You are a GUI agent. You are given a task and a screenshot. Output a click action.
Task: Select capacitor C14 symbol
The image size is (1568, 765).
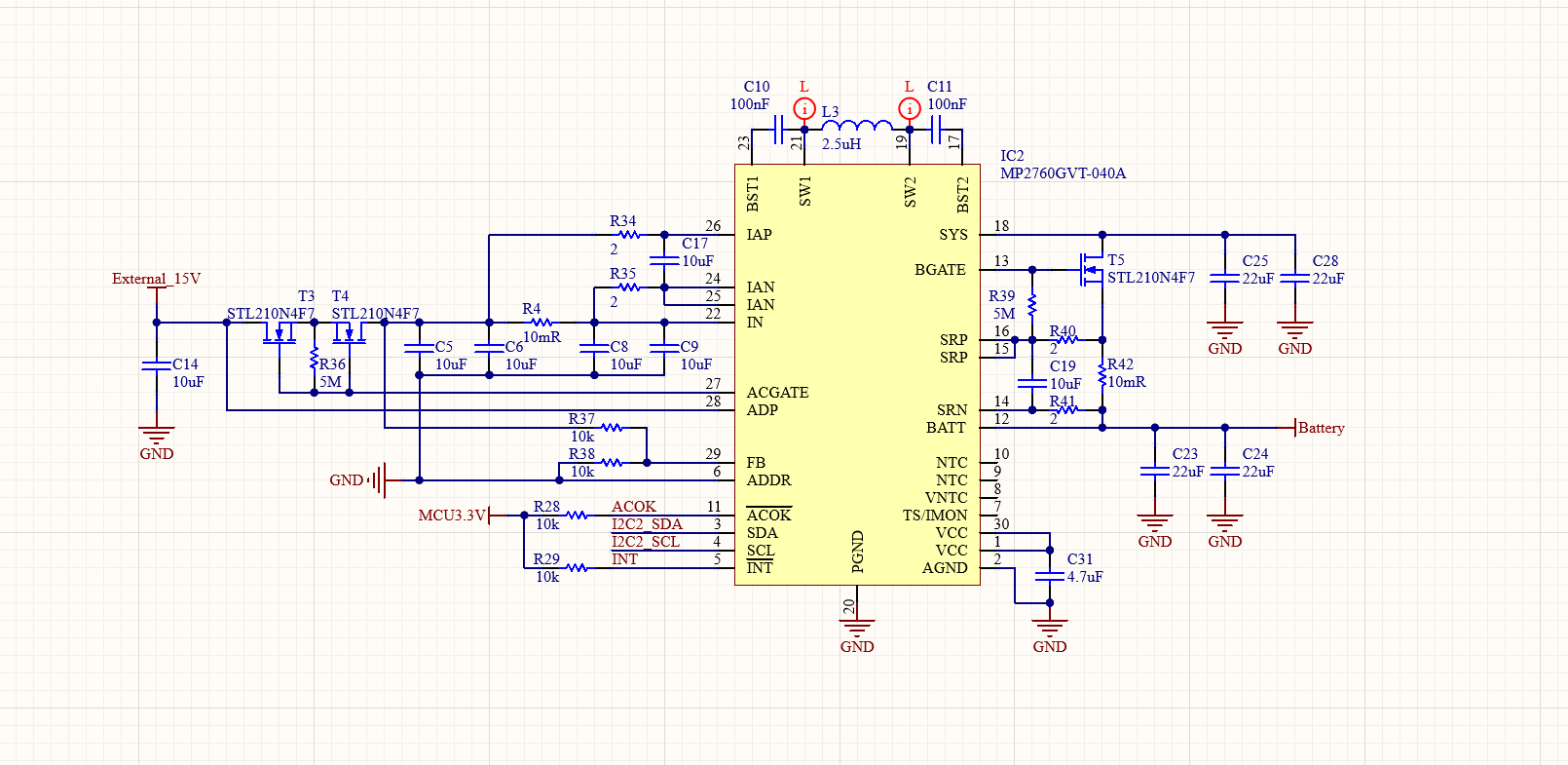156,366
